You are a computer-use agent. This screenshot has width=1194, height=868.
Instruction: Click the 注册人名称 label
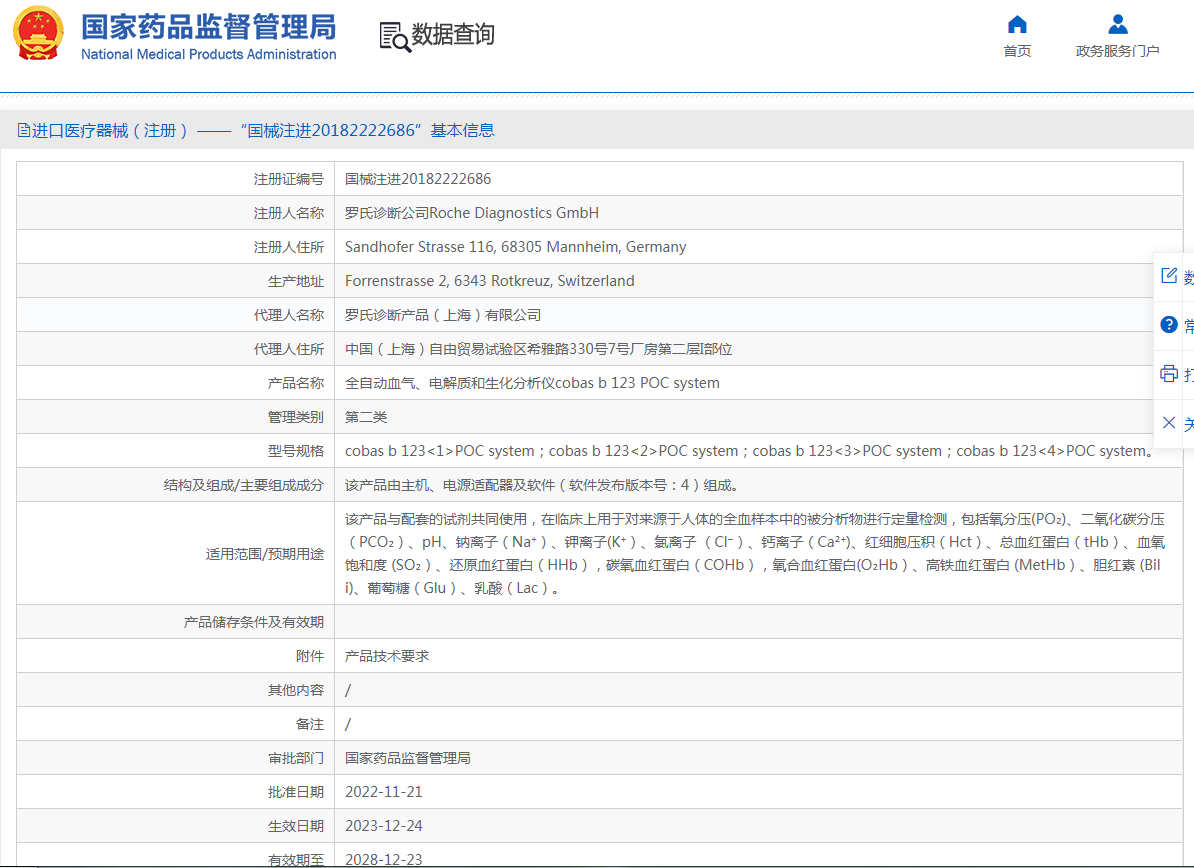pos(289,213)
